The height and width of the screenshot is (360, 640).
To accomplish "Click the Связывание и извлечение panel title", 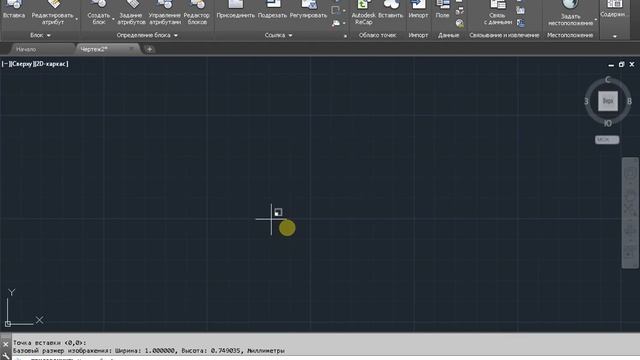I will tap(504, 36).
